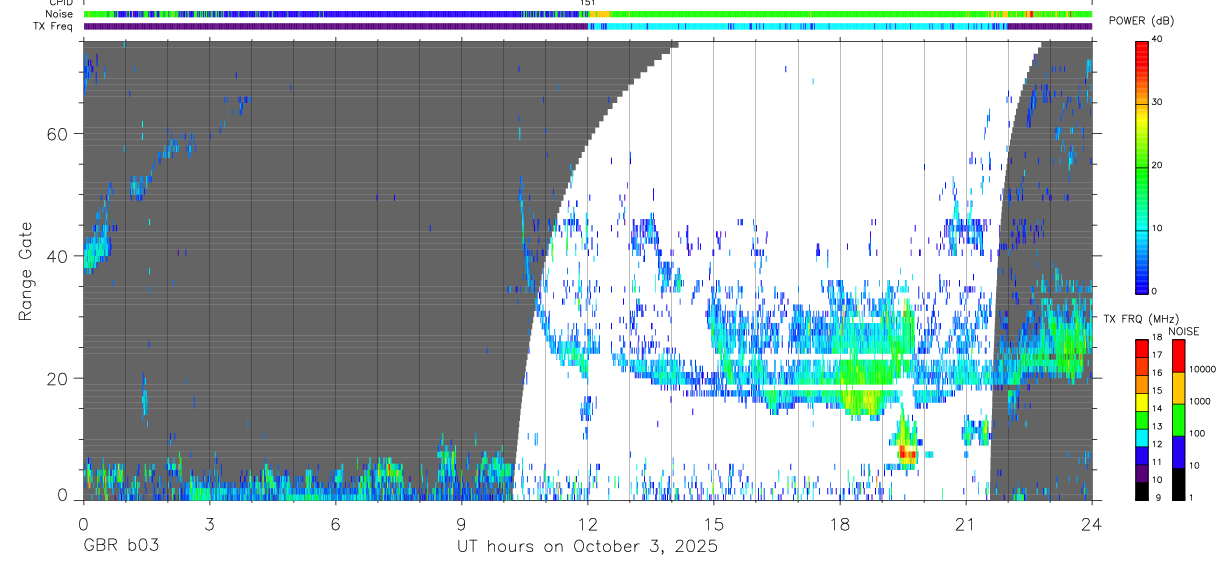Click the Range Gate axis title
The image size is (1228, 567).
(x=24, y=270)
